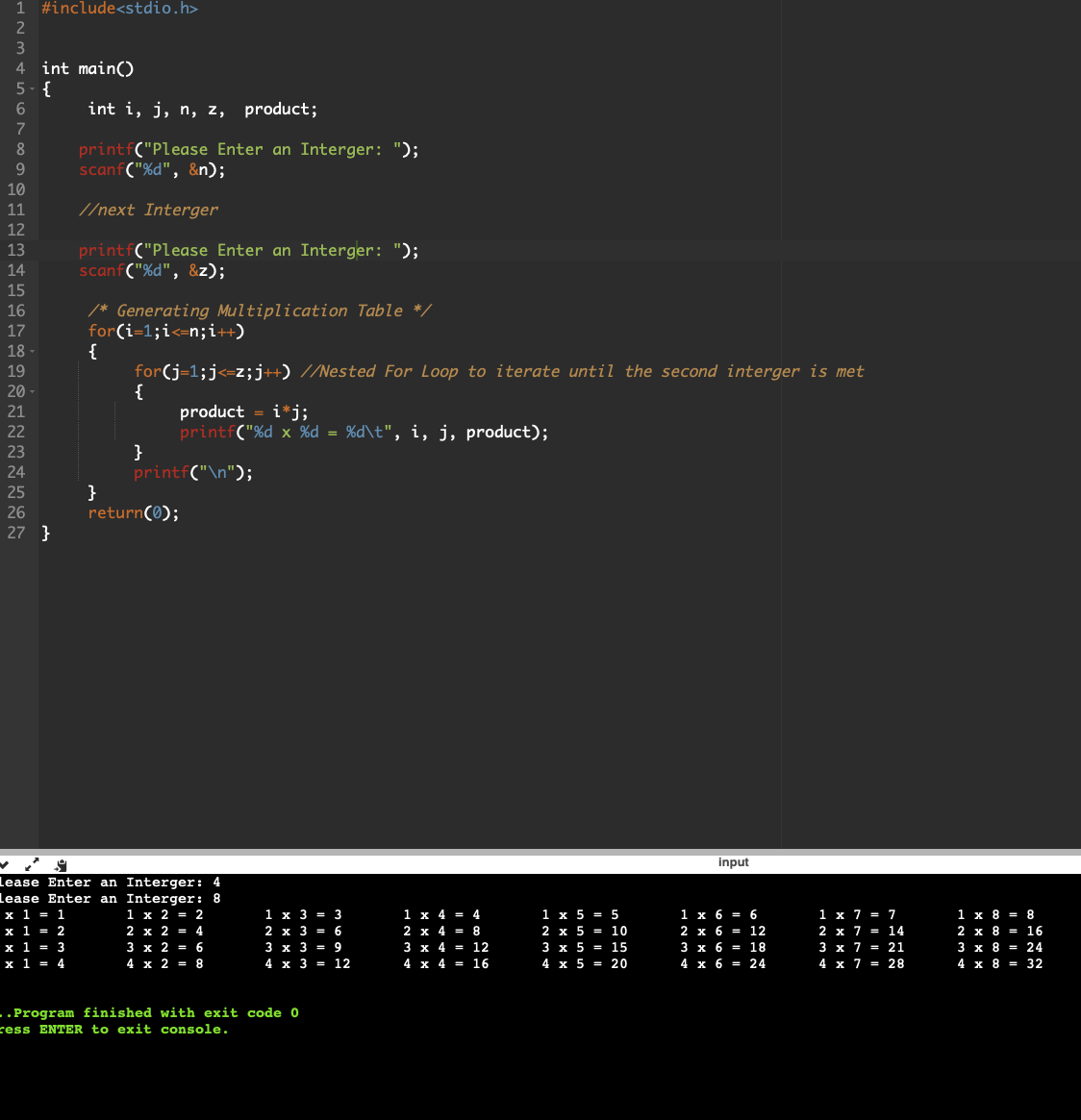Click on 'for(j=1;j<=z;j++)' statement
Viewport: 1081px width, 1120px height.
pos(213,371)
